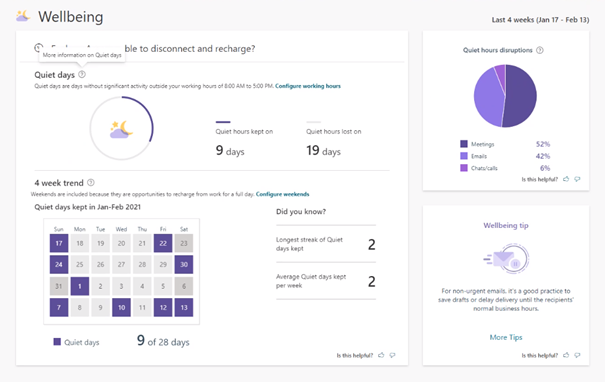The height and width of the screenshot is (382, 605).
Task: Give thumbs up on Quiet hours disruptions card
Action: click(x=566, y=179)
